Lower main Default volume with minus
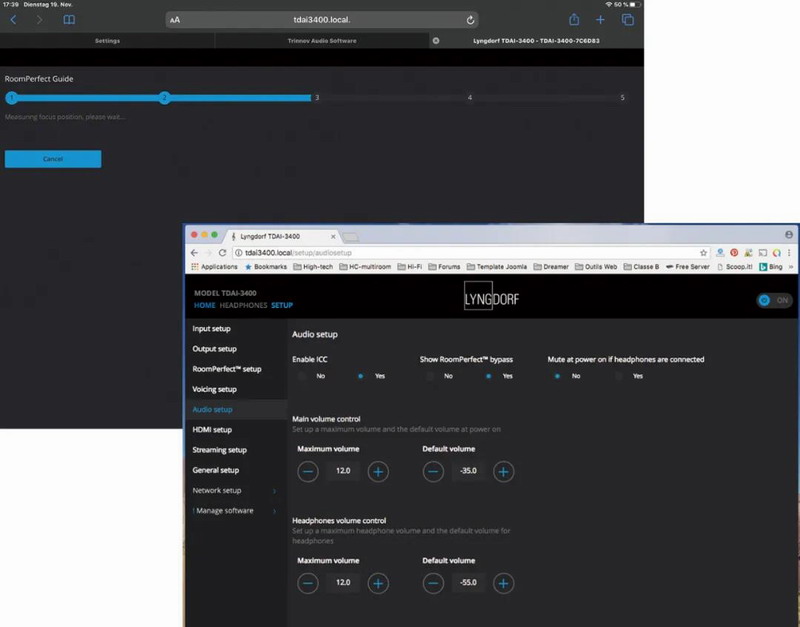 tap(433, 471)
